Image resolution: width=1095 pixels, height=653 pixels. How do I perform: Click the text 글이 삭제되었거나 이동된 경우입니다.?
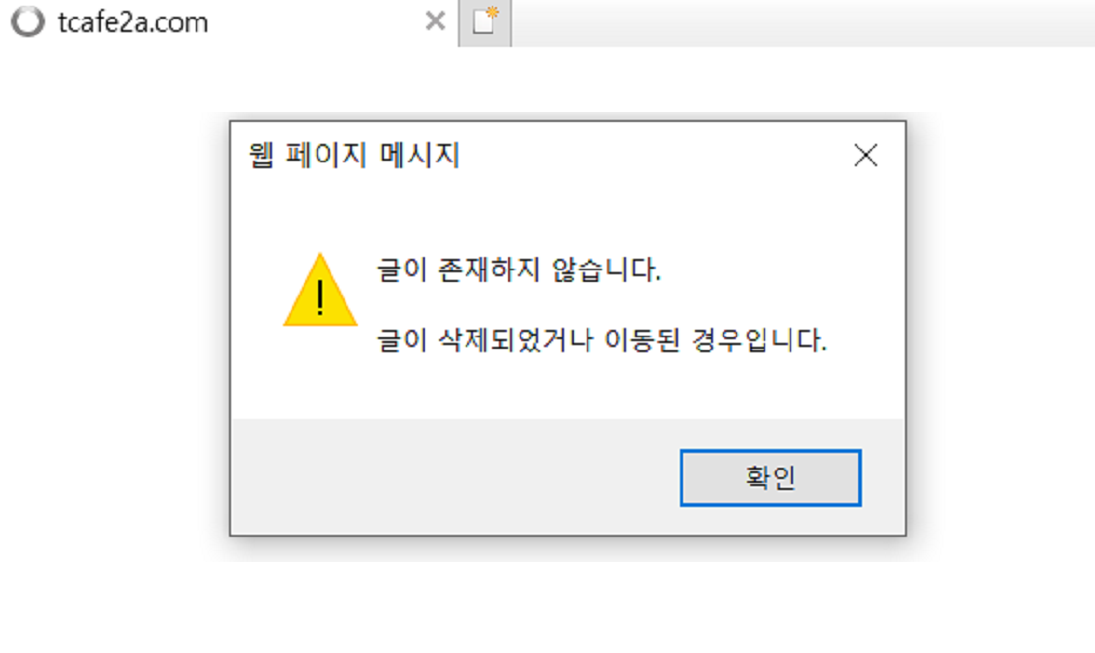click(601, 340)
